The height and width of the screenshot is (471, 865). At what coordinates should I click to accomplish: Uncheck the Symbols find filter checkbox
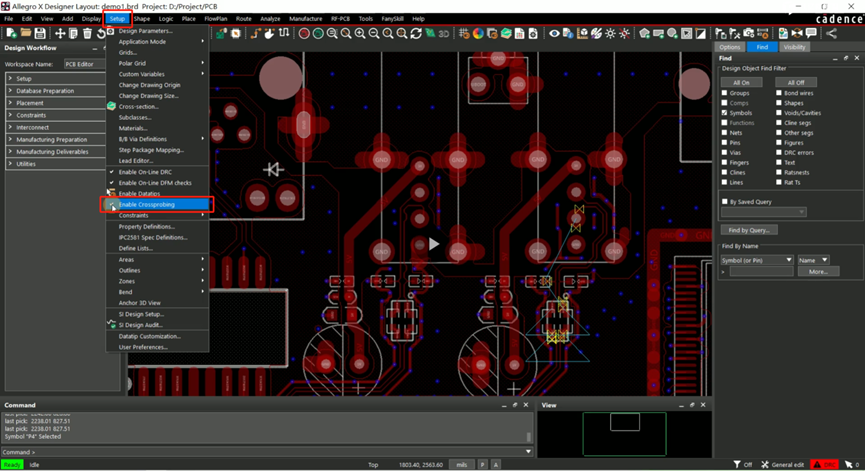[725, 113]
